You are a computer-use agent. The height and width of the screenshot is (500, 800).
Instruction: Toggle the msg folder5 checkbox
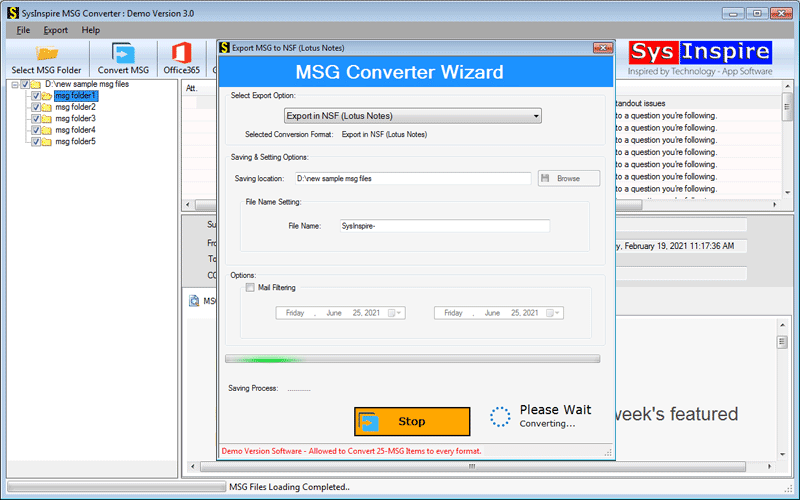(36, 142)
